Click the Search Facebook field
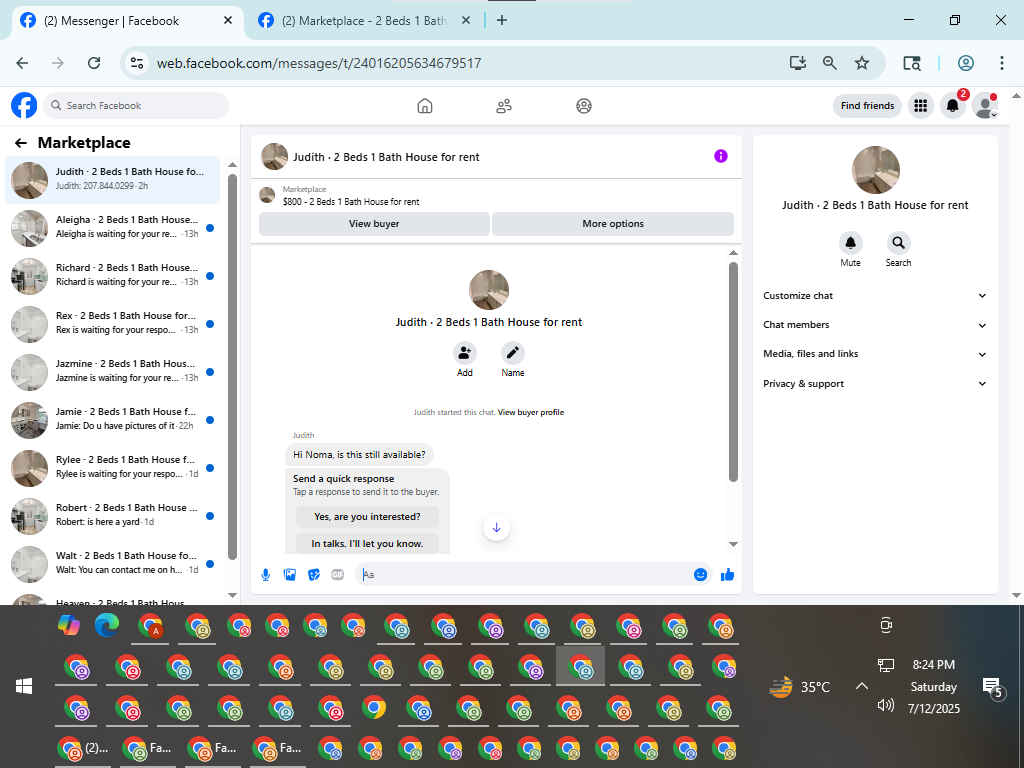The width and height of the screenshot is (1024, 768). click(136, 106)
